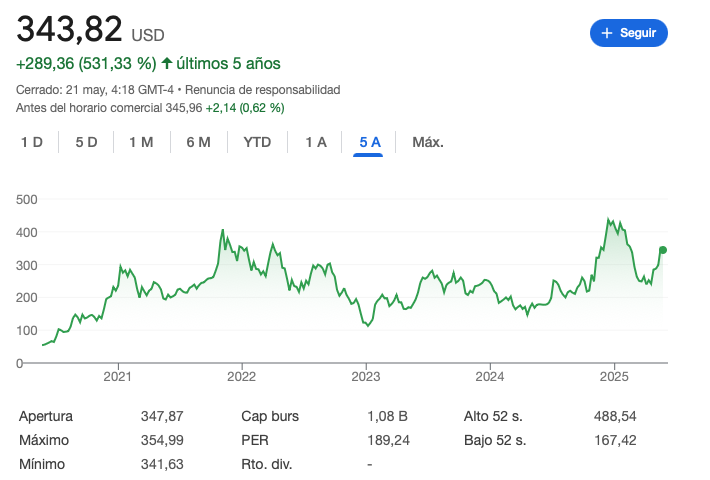Show the Máx. full history tab
Viewport: 710px width, 480px height.
click(x=428, y=142)
